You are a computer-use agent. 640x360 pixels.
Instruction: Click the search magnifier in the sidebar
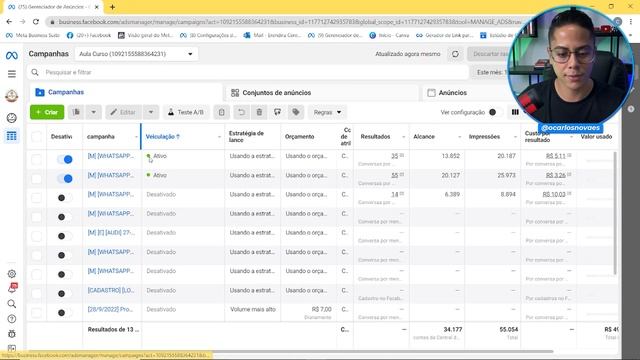[11, 304]
